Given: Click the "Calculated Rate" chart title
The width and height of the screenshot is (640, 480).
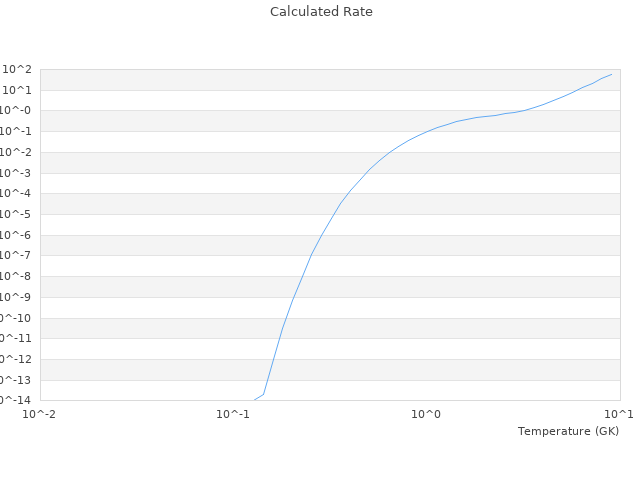Looking at the screenshot, I should click(x=320, y=12).
